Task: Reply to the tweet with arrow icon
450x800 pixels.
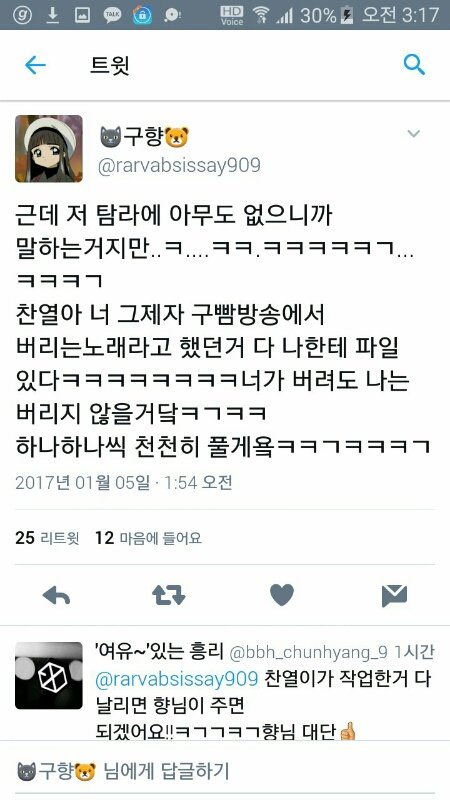Action: (x=56, y=595)
